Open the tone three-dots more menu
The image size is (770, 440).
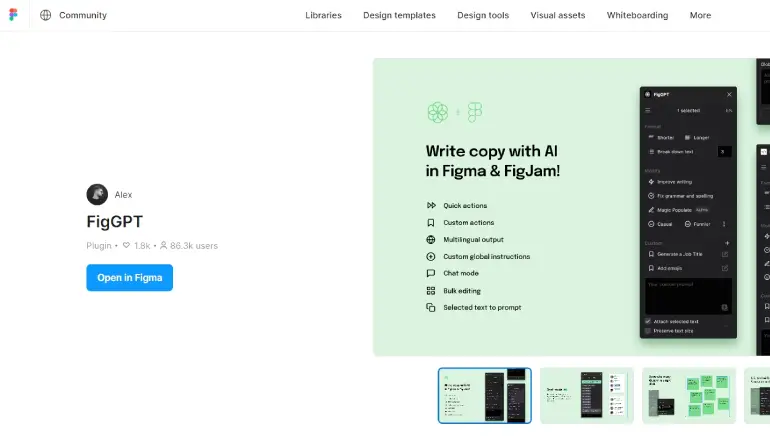coord(724,224)
